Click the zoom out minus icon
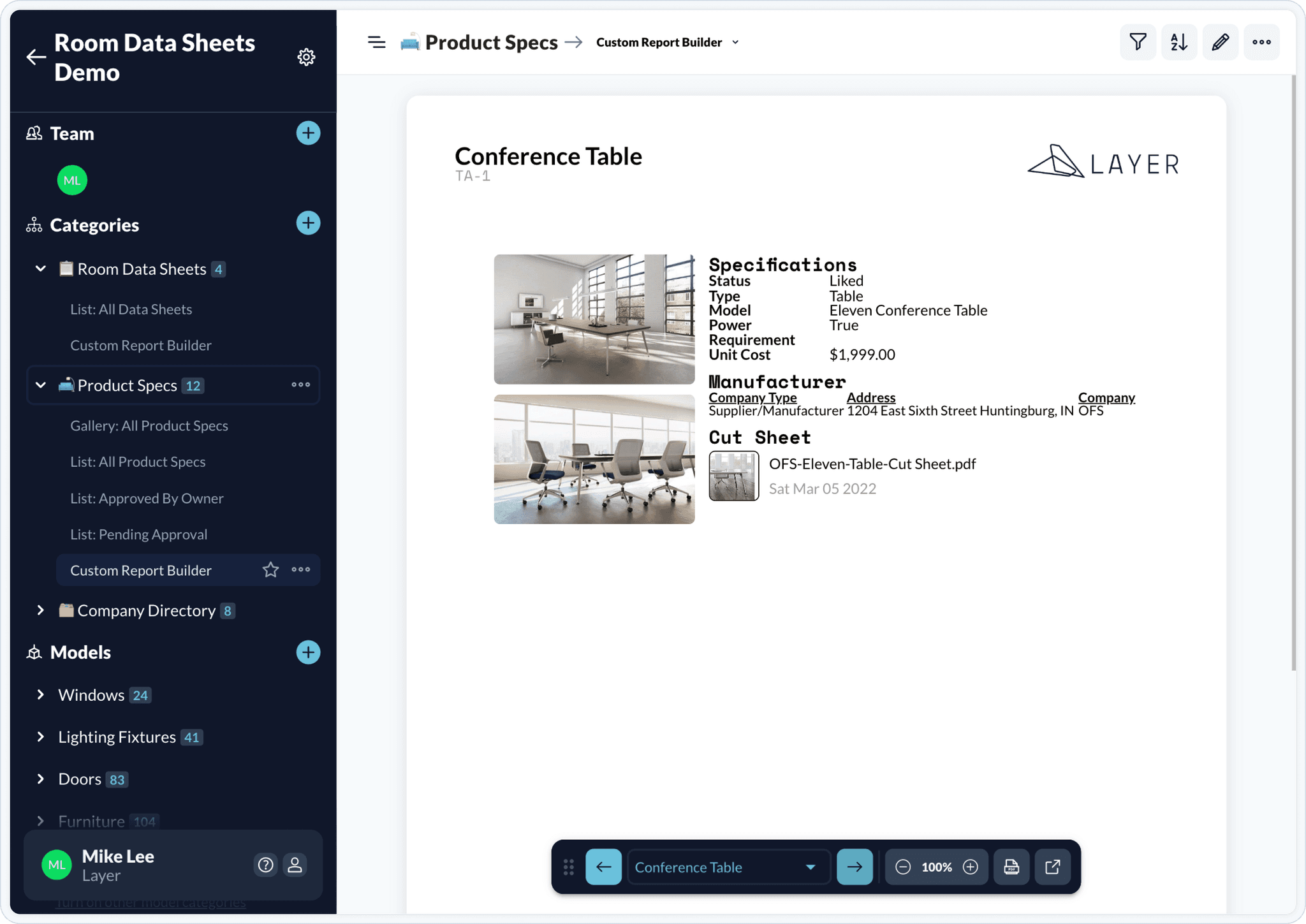This screenshot has width=1306, height=924. coord(903,867)
